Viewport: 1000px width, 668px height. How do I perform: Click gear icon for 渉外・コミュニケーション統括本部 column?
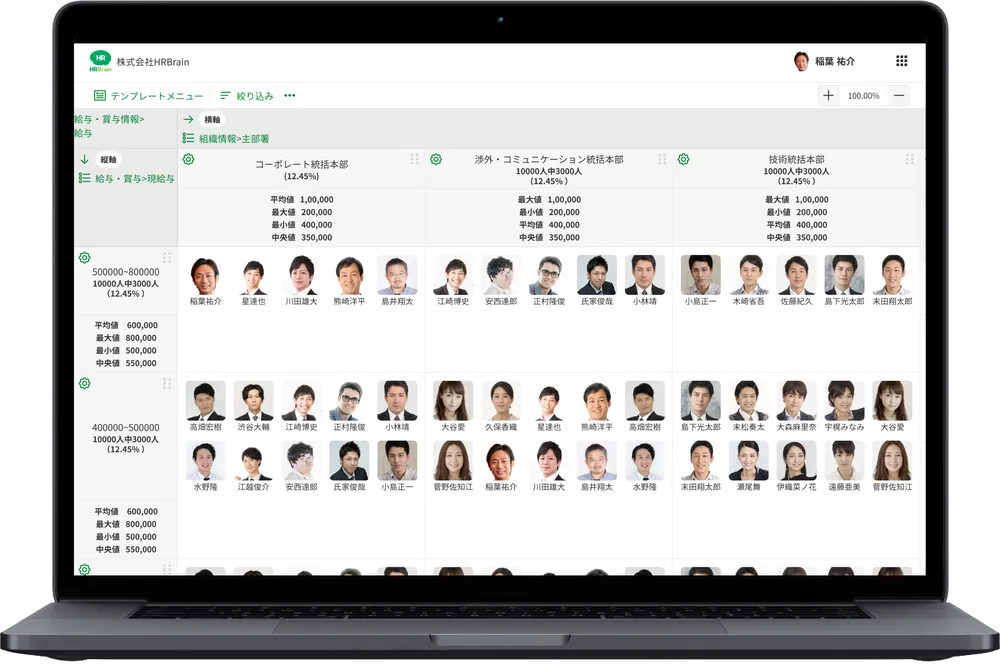click(436, 159)
